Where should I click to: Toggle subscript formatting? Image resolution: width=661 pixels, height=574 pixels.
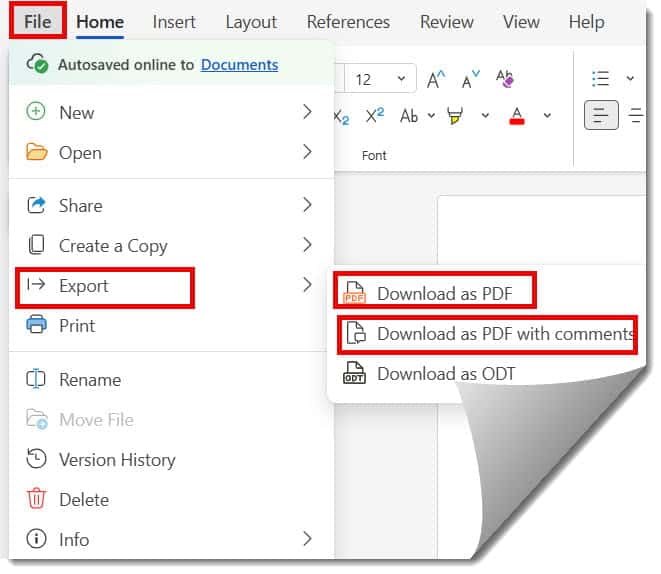(x=342, y=116)
